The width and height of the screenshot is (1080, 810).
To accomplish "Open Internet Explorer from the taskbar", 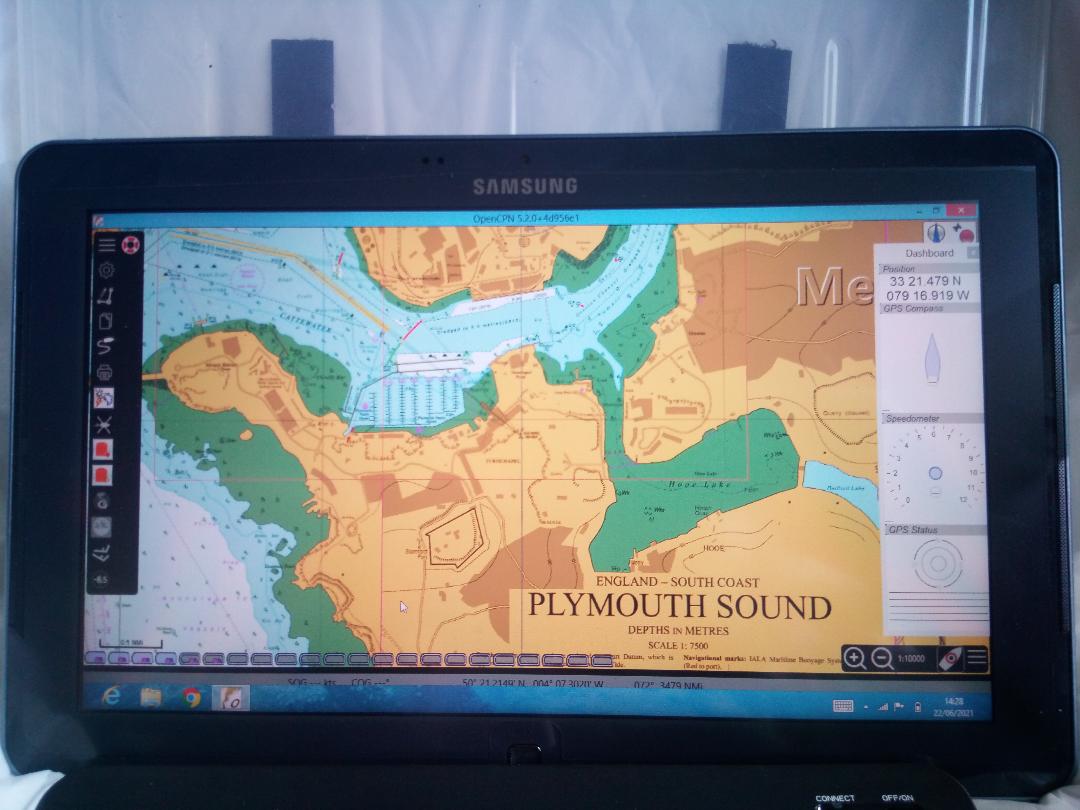I will pyautogui.click(x=110, y=696).
